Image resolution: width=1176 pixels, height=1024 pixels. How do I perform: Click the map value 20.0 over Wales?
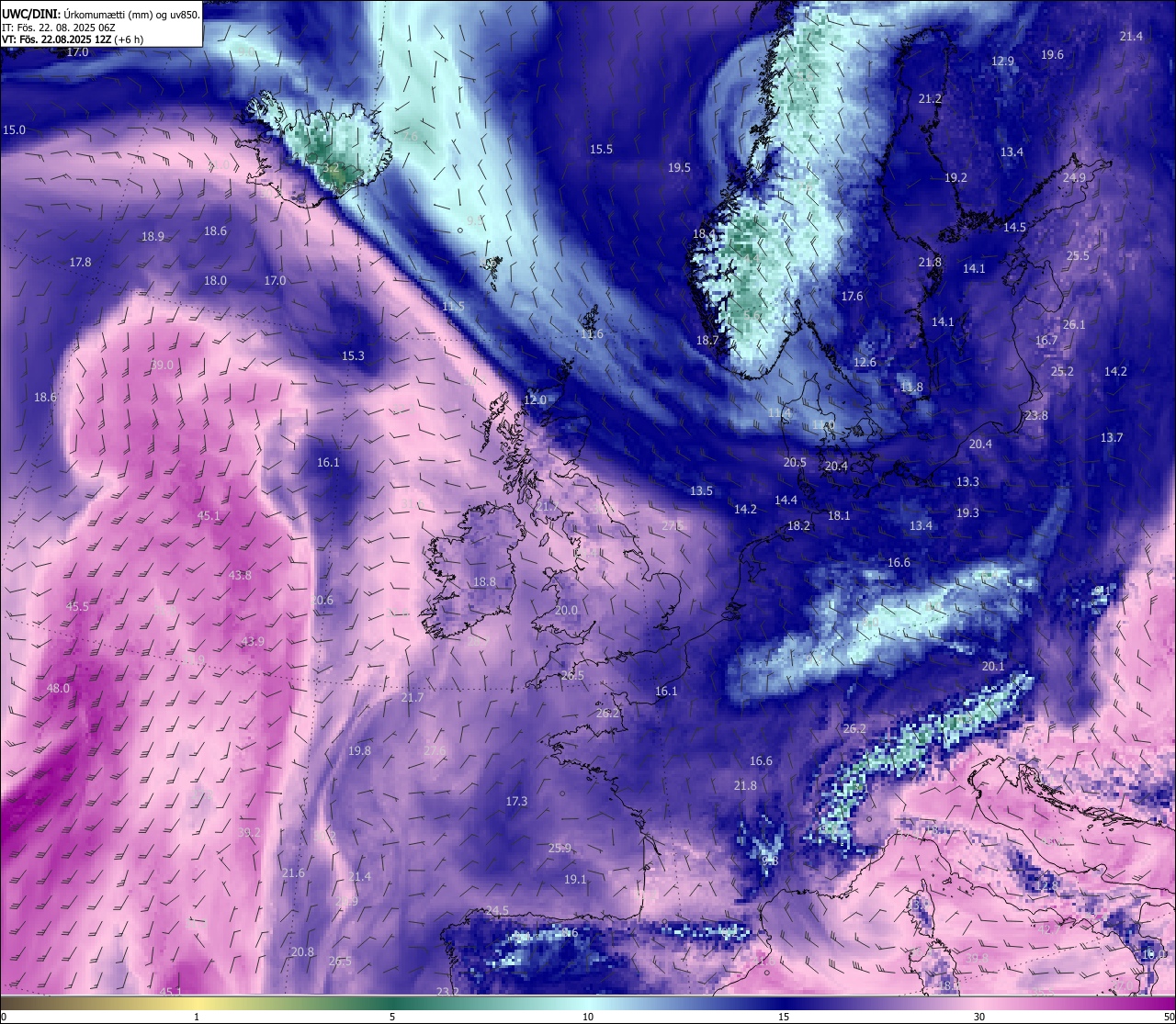[x=566, y=611]
